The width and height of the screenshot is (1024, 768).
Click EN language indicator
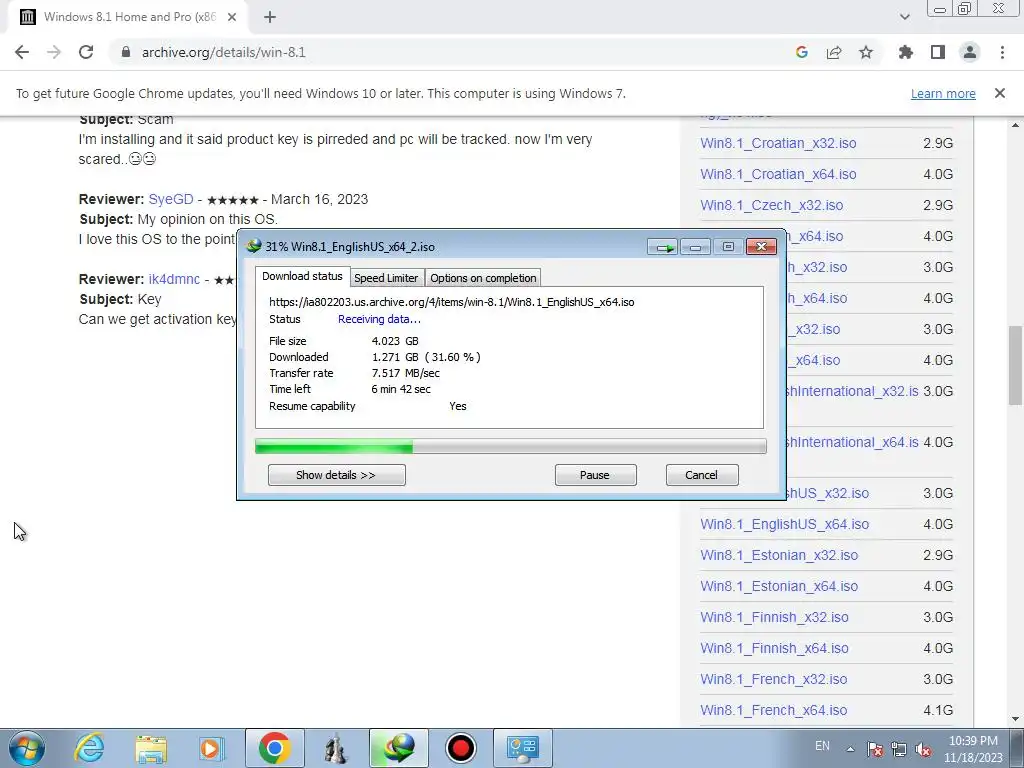(x=822, y=746)
